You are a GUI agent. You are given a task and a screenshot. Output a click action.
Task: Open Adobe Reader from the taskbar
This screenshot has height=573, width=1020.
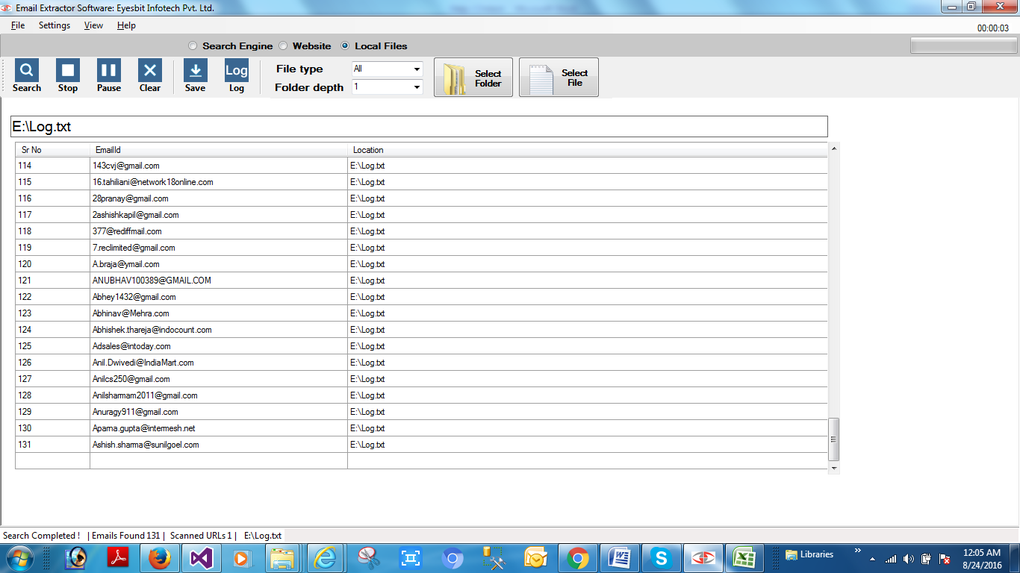tap(118, 559)
